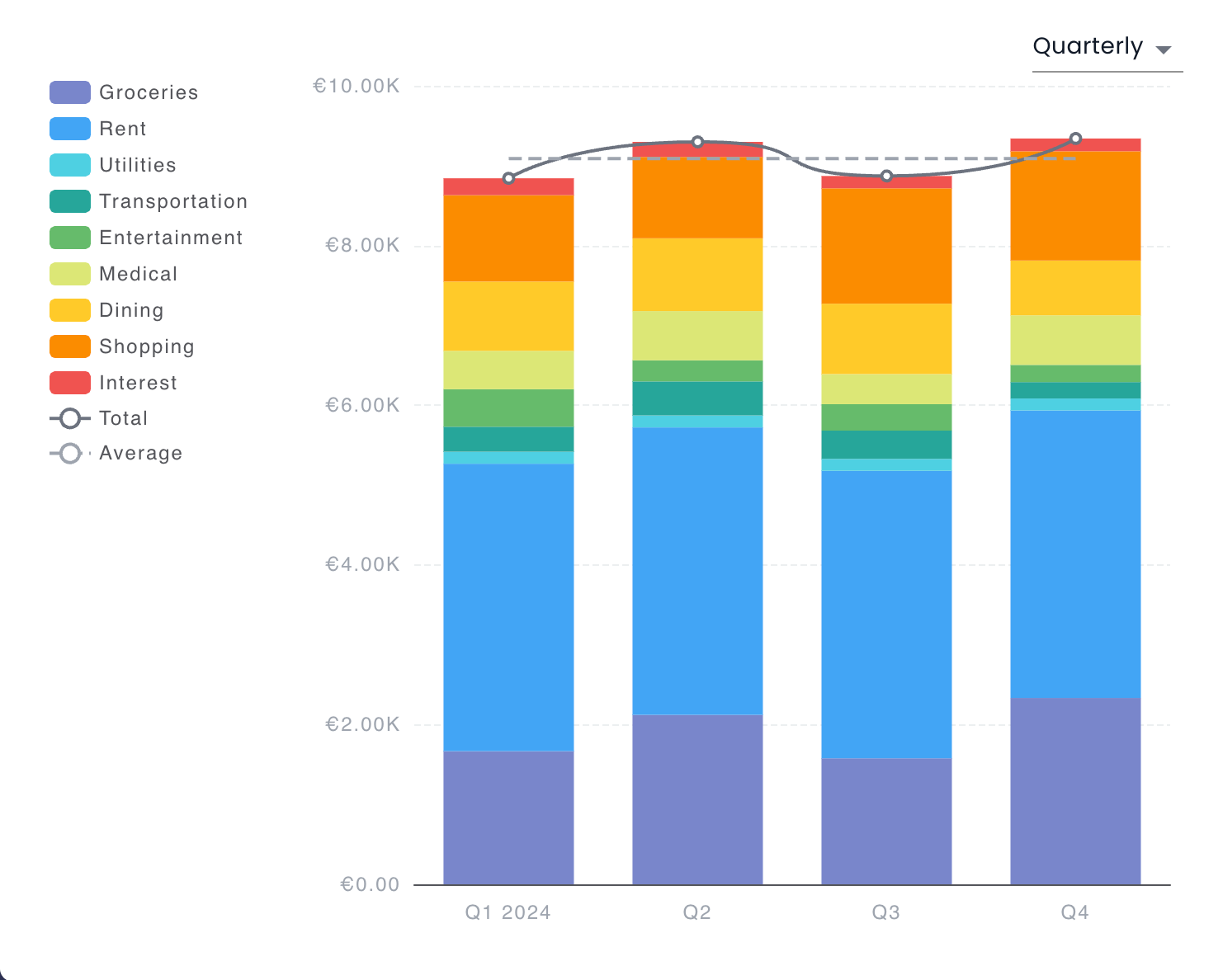
Task: Select the Q1 Entertainment bar segment
Action: 508,408
